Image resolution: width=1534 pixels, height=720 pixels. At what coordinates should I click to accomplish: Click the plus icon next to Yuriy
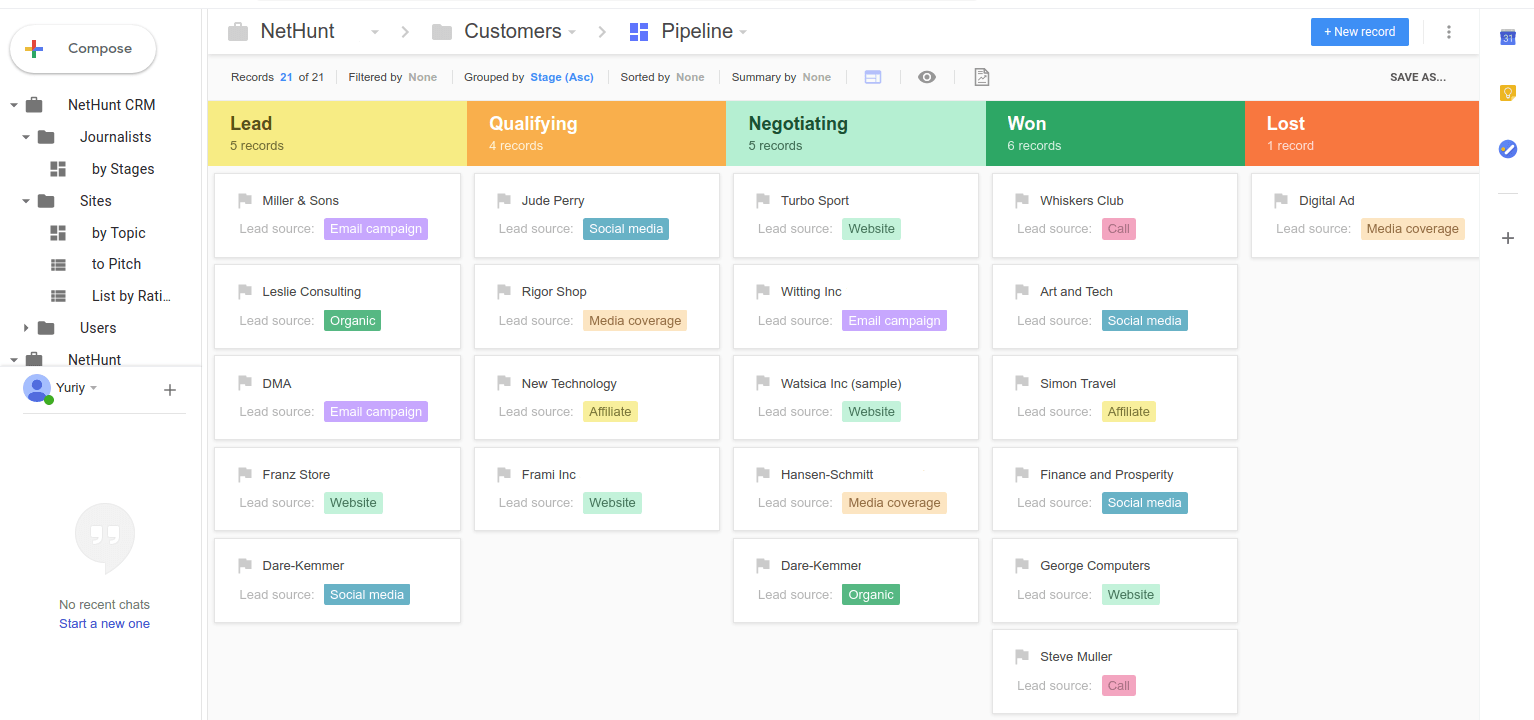(170, 390)
